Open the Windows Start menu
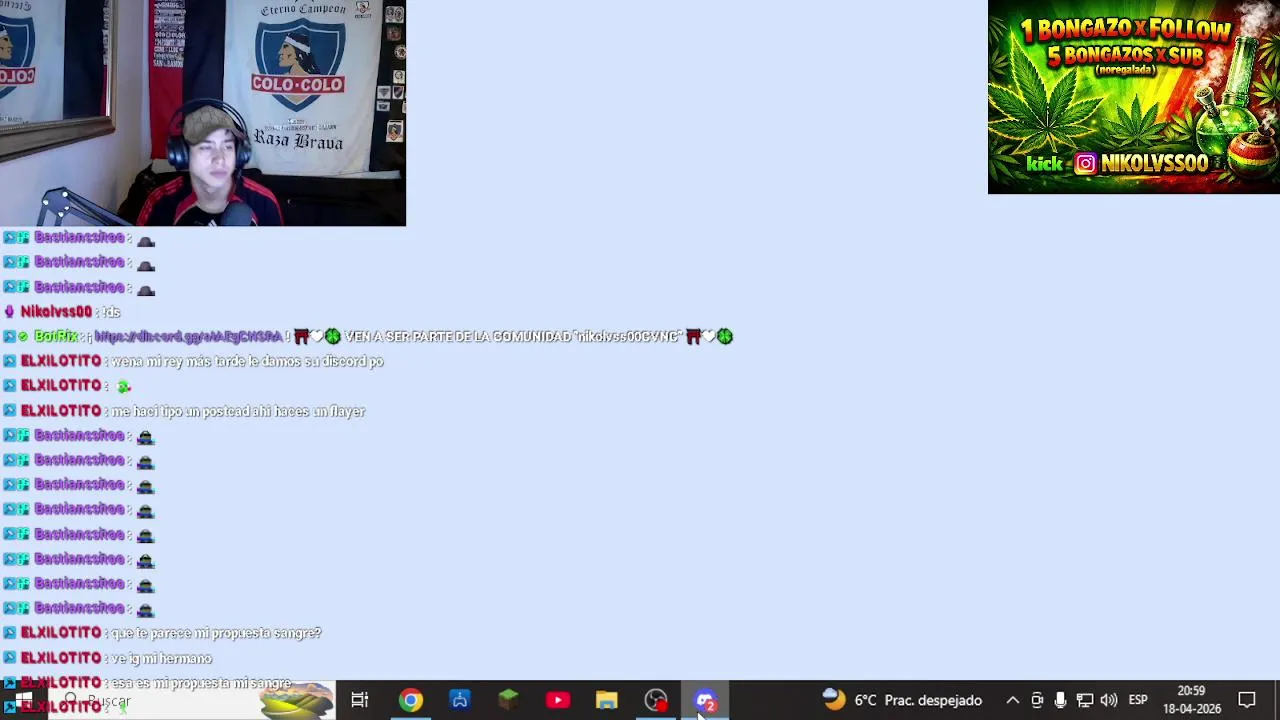This screenshot has height=720, width=1280. pos(22,700)
